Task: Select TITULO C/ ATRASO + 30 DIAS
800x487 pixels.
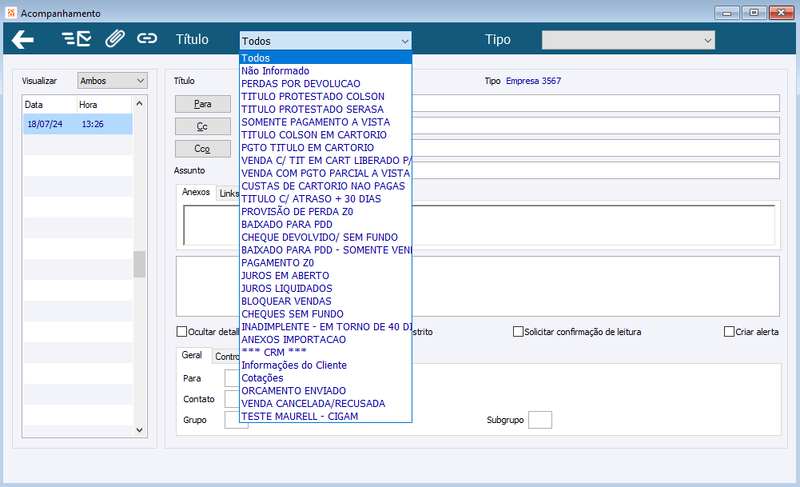Action: point(326,198)
